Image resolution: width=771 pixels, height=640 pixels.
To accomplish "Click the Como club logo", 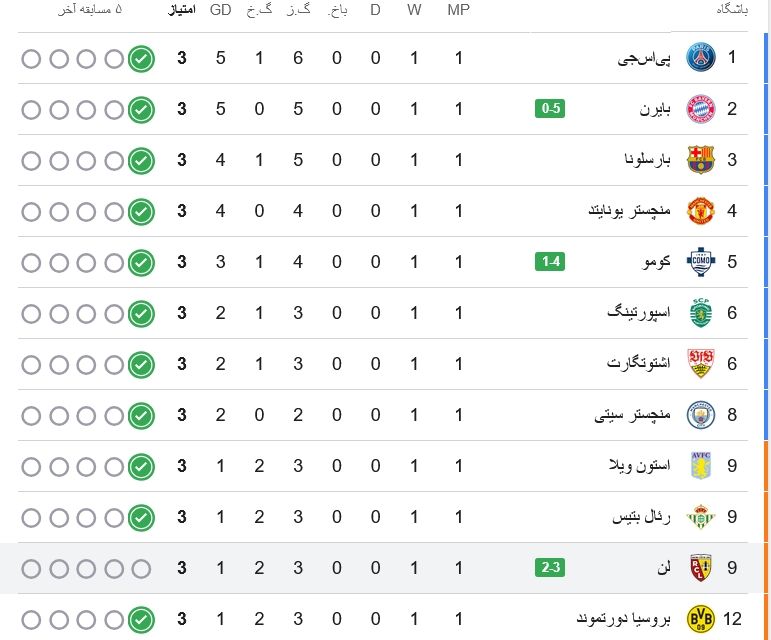I will tap(700, 262).
